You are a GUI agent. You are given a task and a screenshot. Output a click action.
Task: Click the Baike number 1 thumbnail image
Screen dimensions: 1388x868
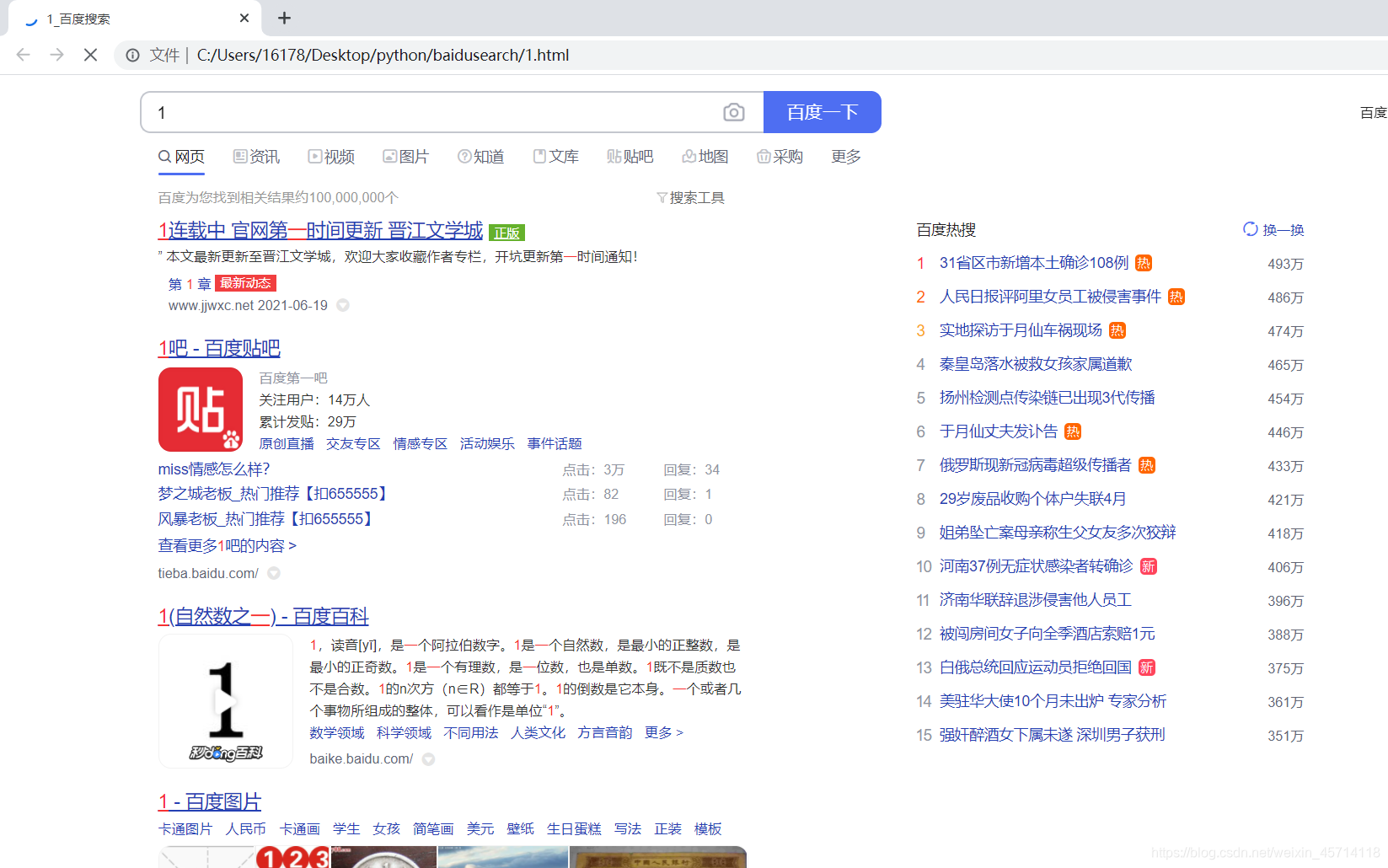225,701
